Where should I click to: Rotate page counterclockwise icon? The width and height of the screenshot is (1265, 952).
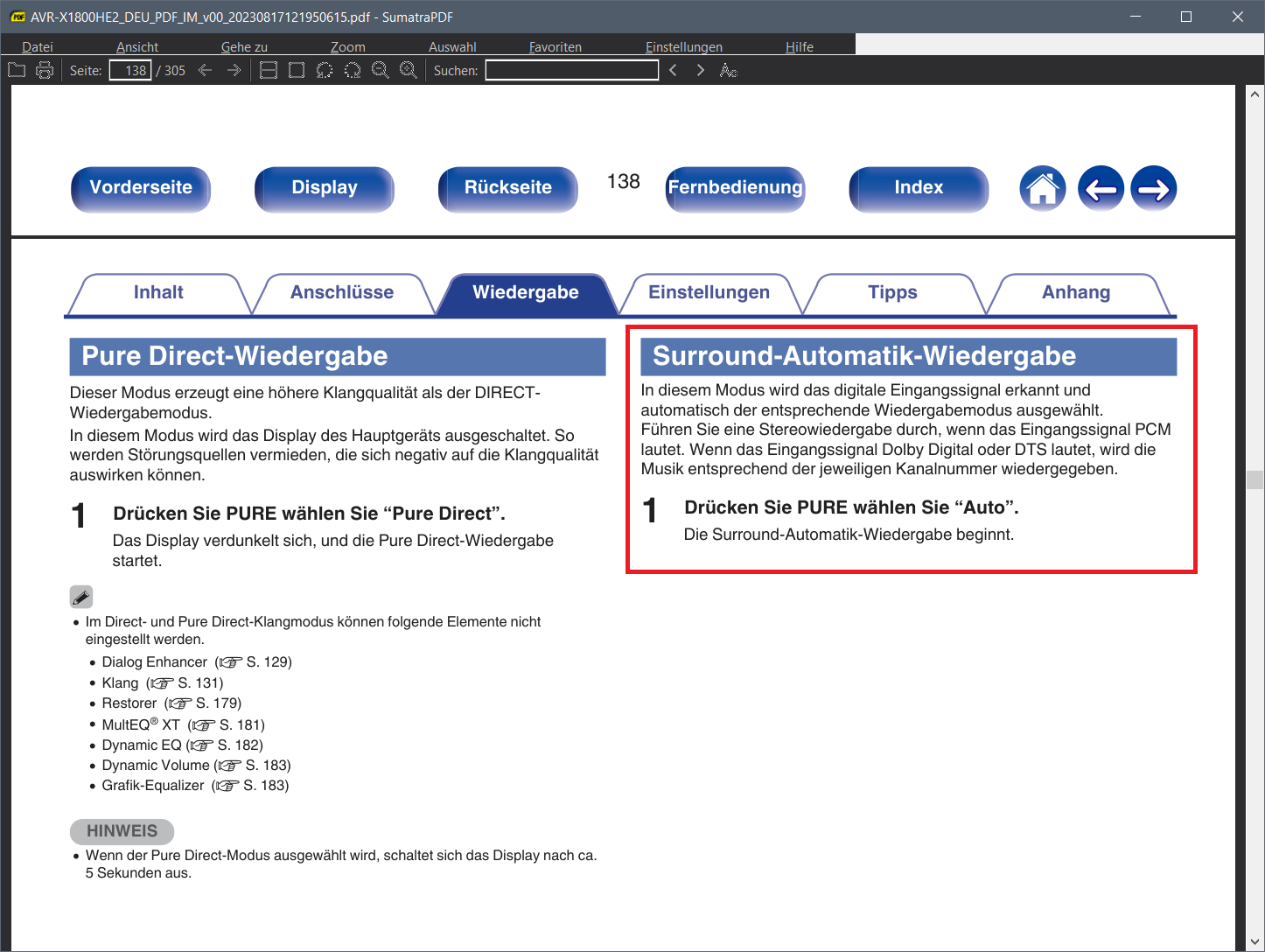[x=325, y=70]
